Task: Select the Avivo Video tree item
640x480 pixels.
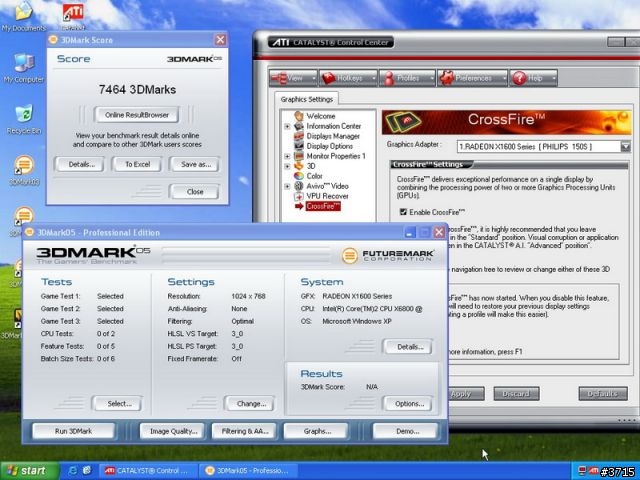Action: click(x=327, y=186)
